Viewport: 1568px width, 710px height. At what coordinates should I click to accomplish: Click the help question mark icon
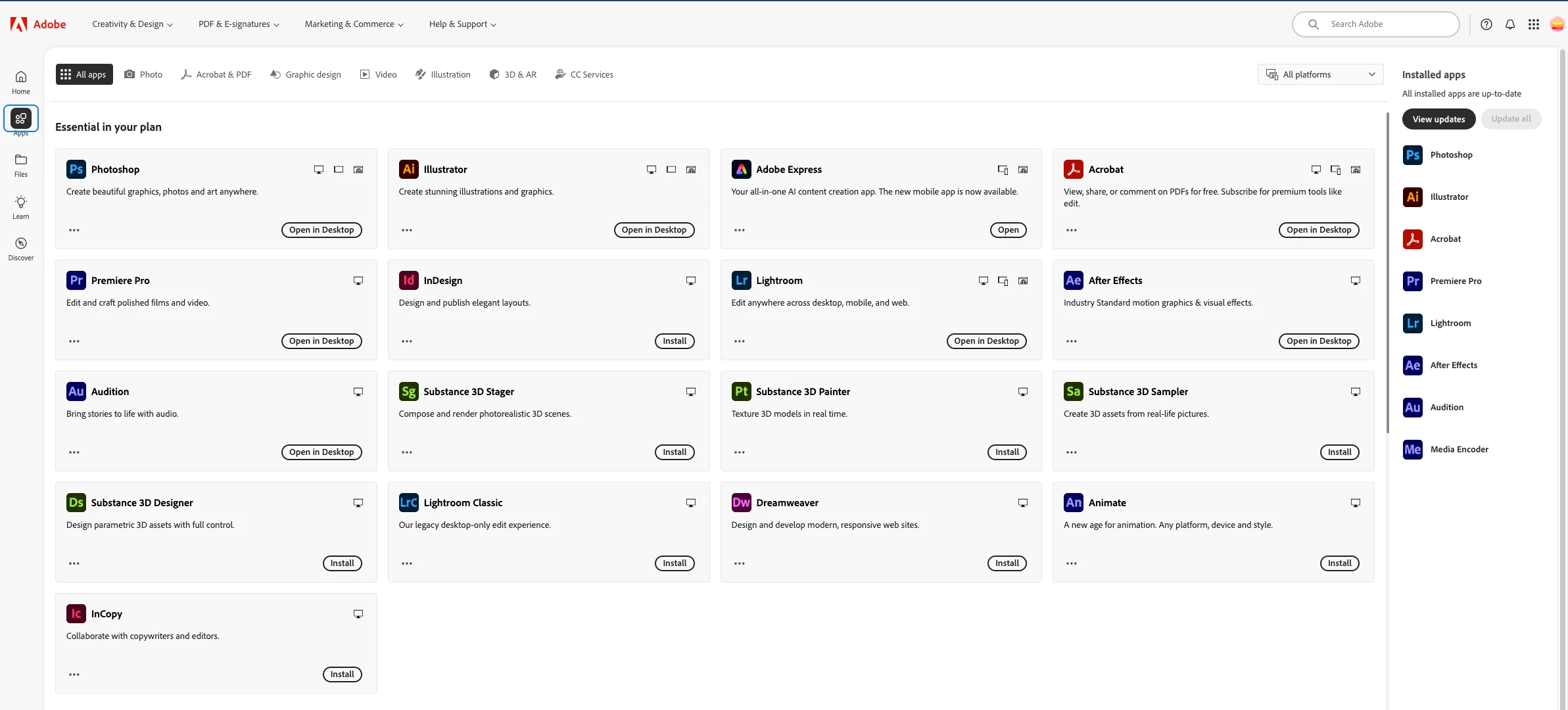1486,24
